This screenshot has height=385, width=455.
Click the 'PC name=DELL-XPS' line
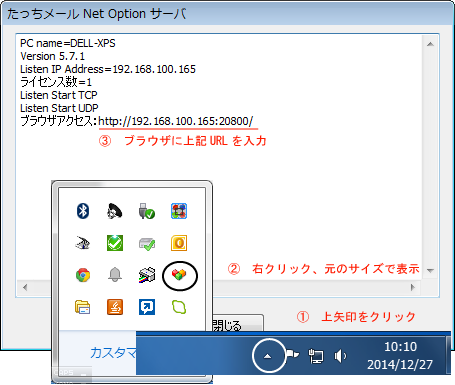click(68, 43)
